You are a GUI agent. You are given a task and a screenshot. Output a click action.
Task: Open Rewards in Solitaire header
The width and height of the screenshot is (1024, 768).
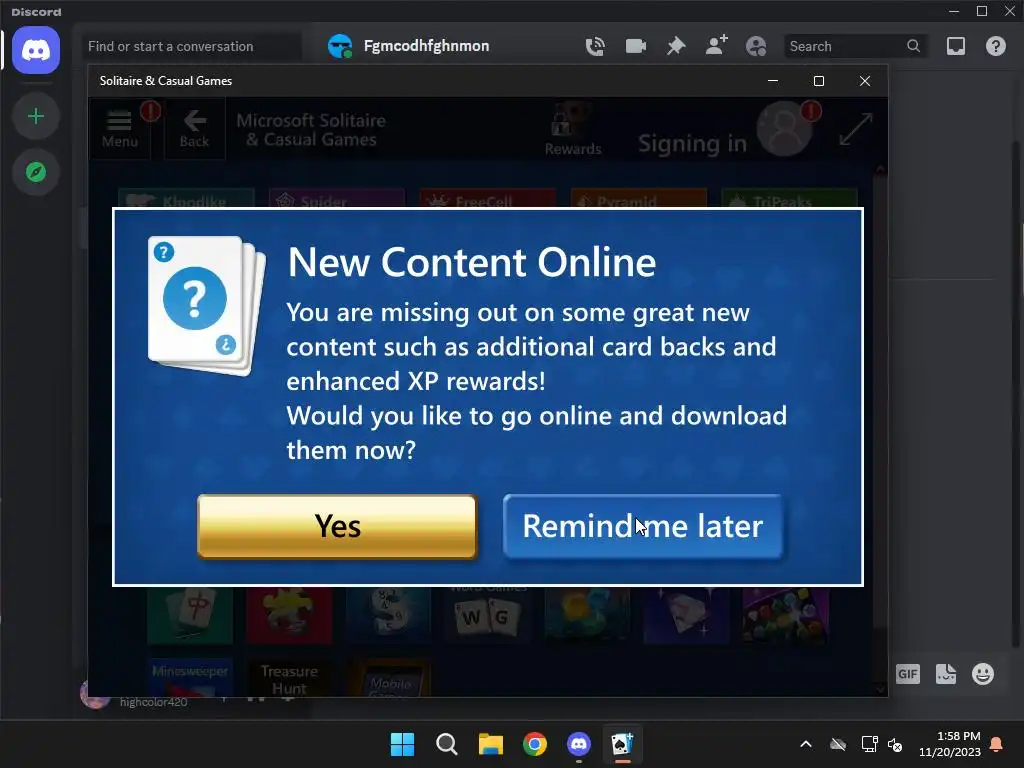(x=573, y=130)
